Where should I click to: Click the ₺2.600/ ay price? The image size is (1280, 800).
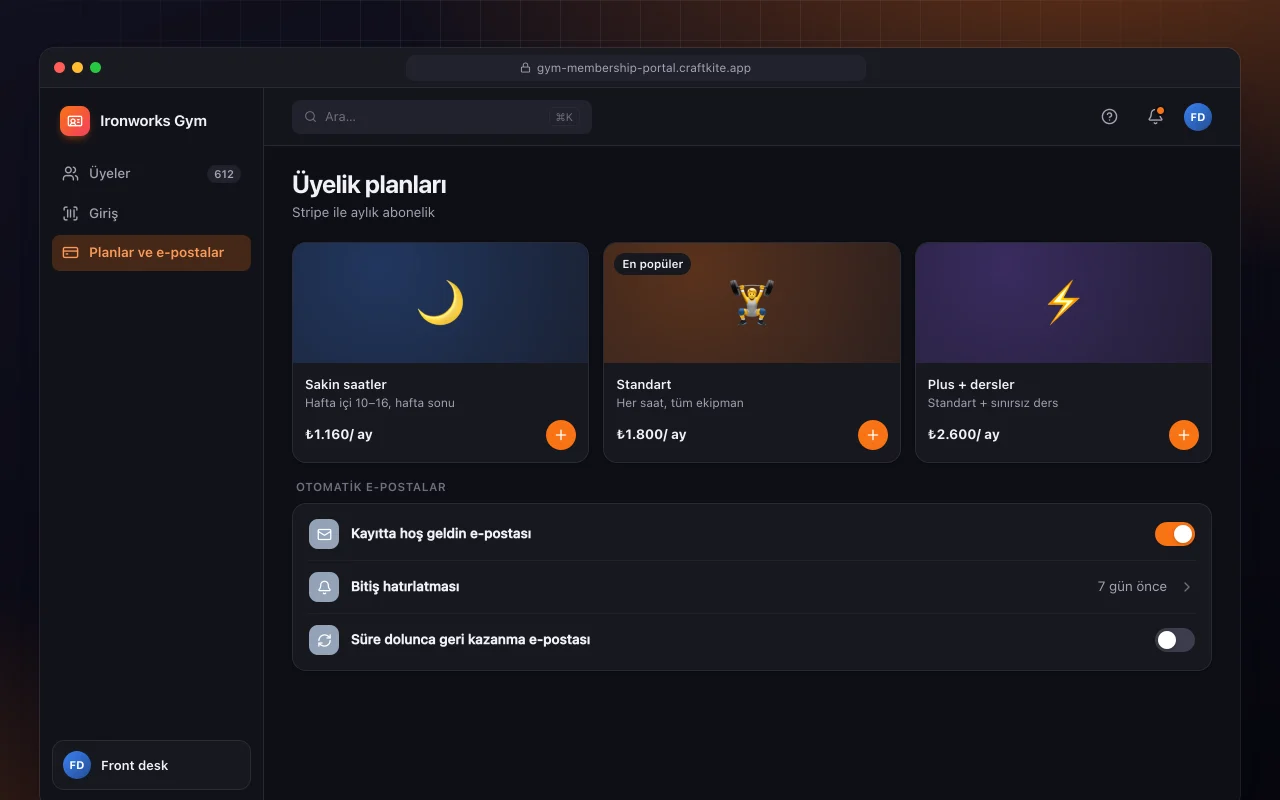[x=963, y=435]
